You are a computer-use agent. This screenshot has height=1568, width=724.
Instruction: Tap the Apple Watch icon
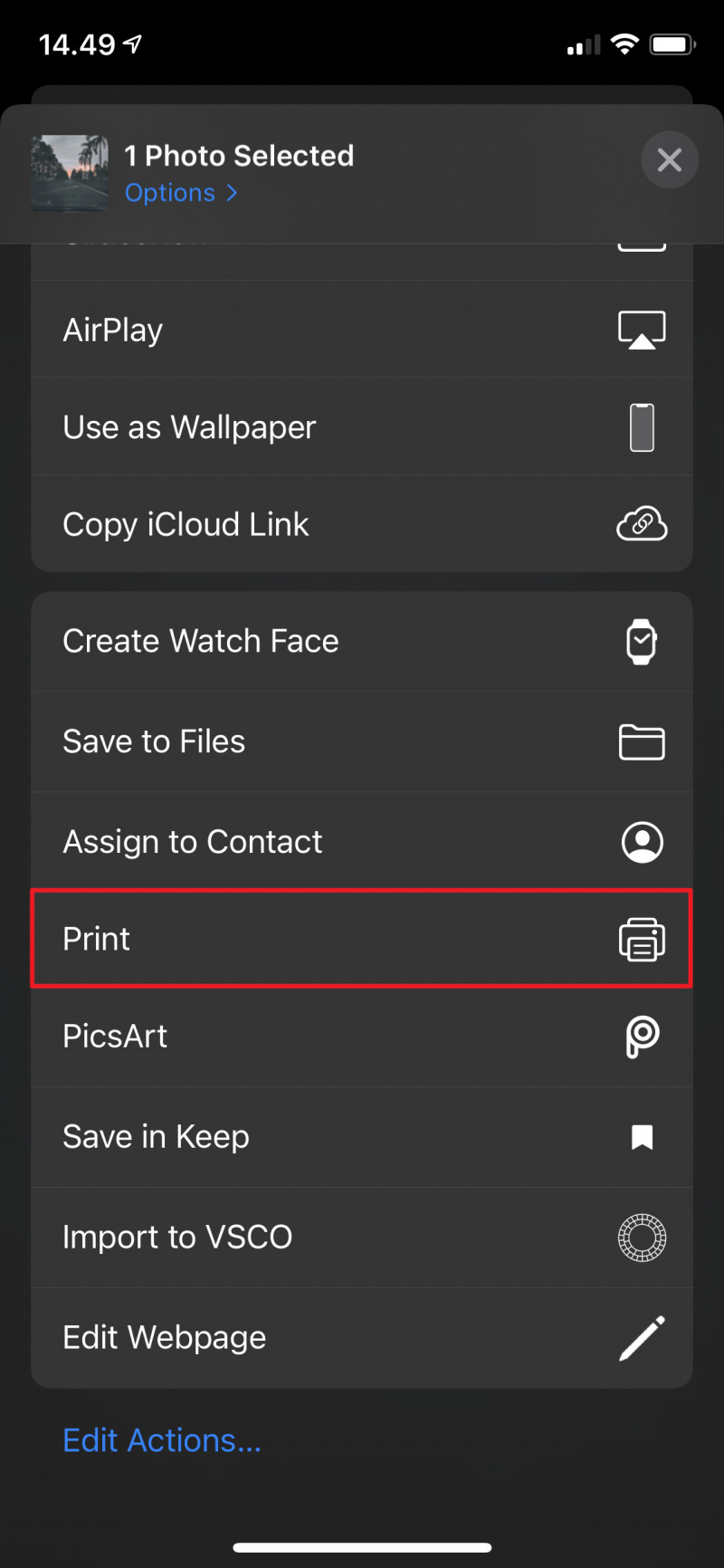642,642
